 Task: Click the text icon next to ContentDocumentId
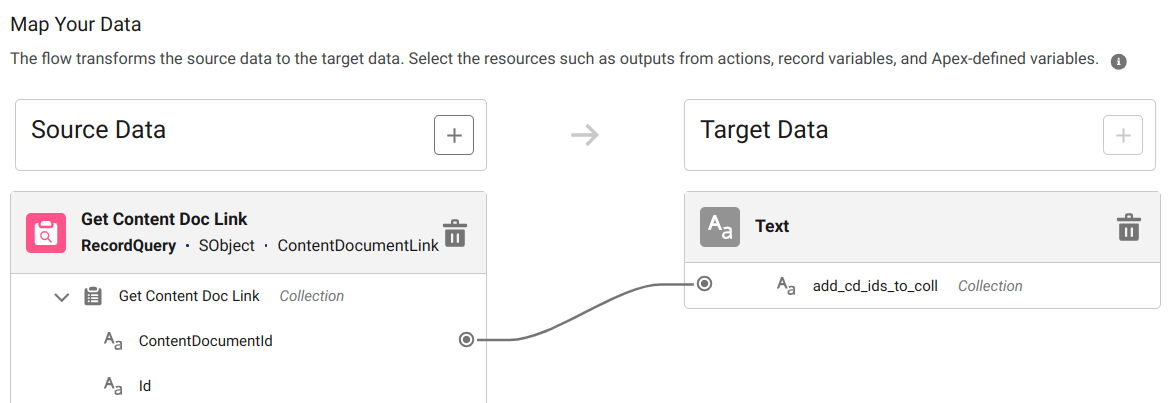point(113,341)
